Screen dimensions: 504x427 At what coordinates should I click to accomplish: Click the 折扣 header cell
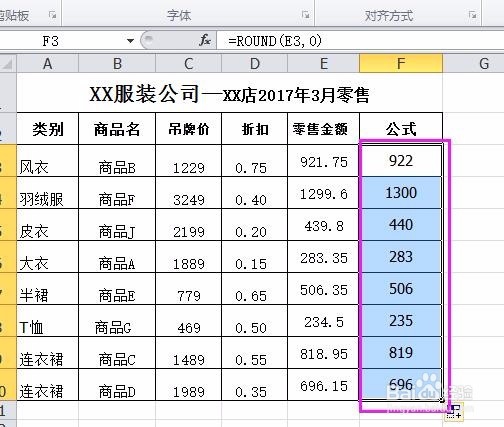point(255,129)
